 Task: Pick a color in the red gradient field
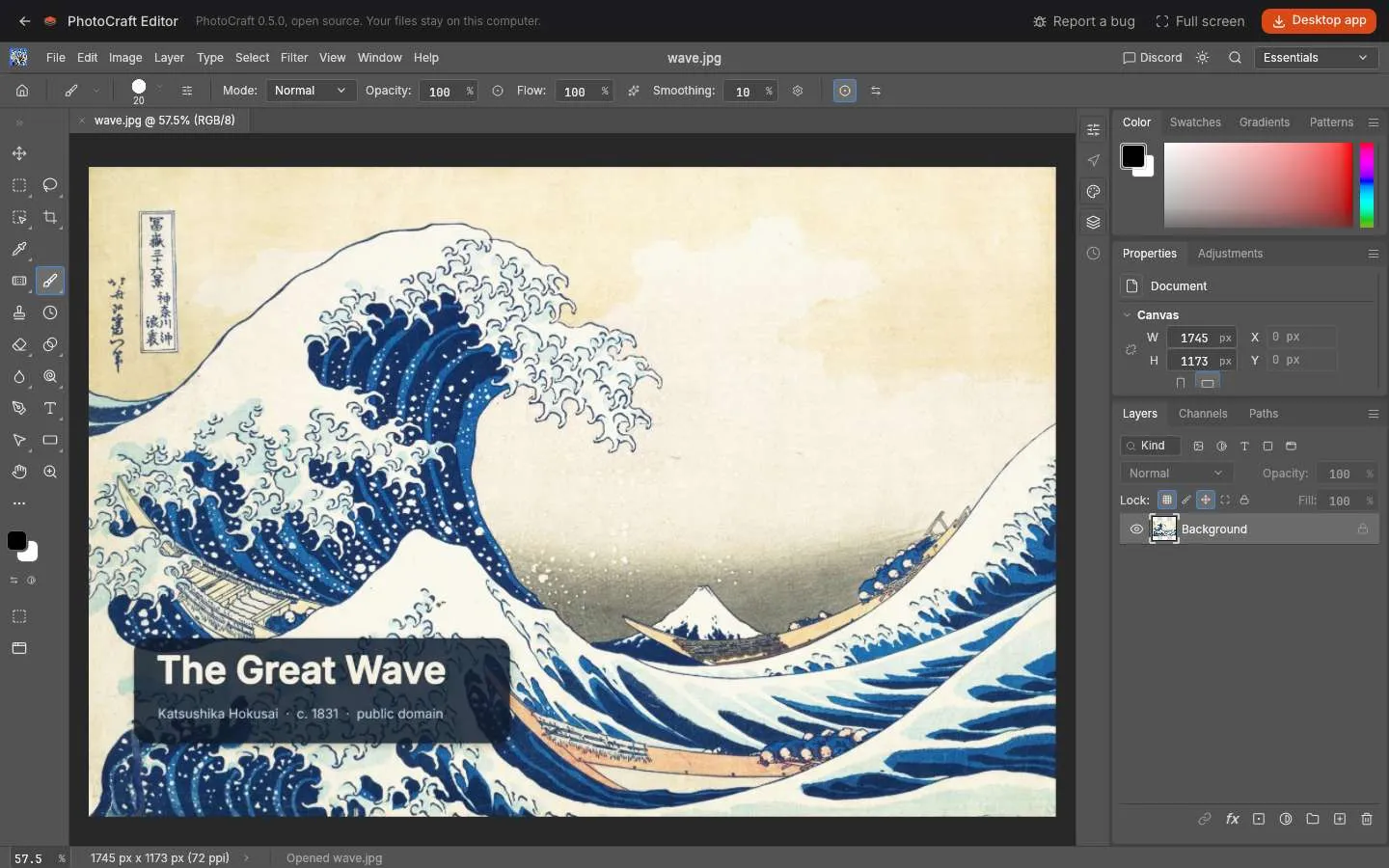coord(1258,185)
